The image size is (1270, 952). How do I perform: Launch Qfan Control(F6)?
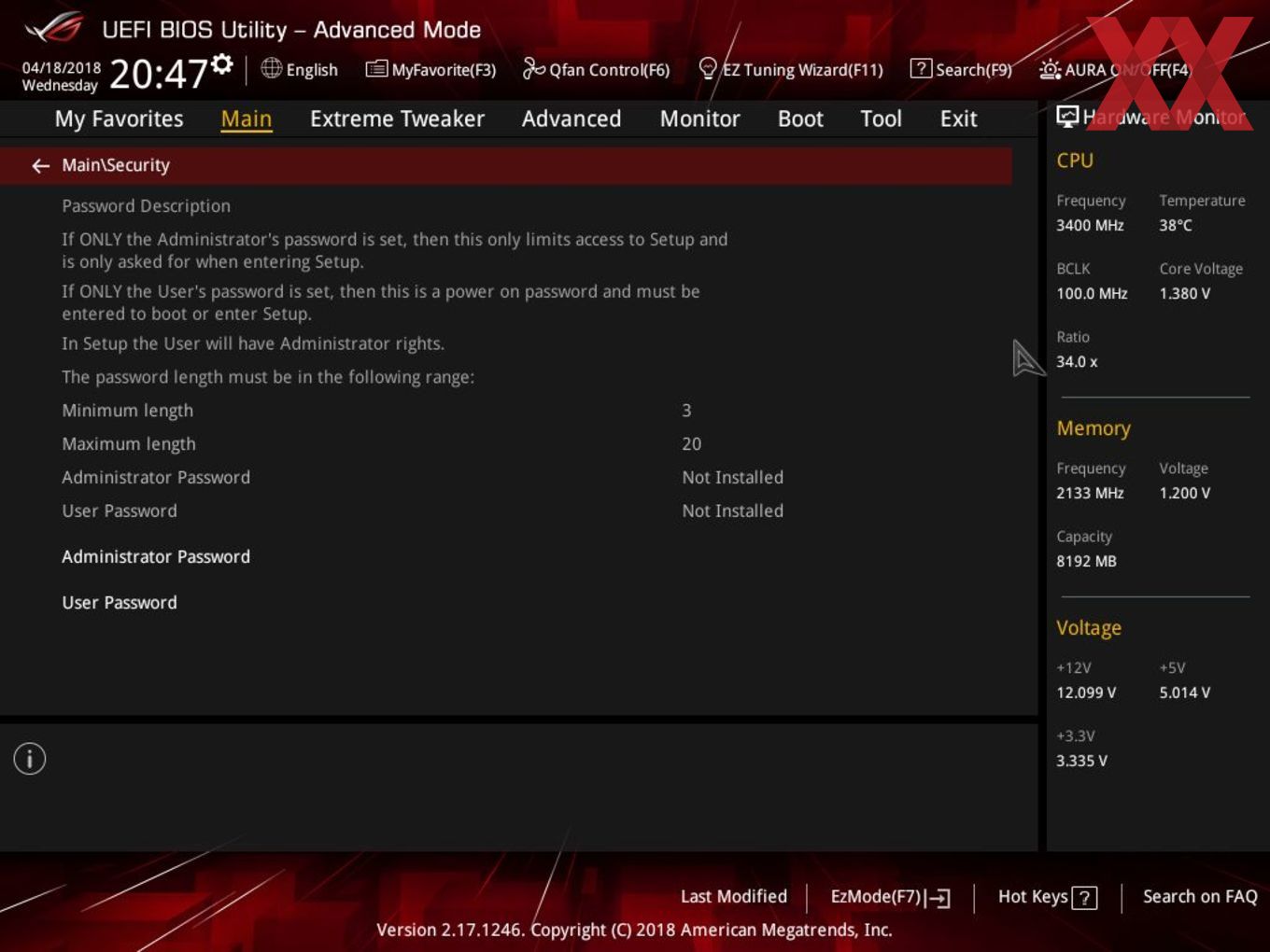(609, 70)
